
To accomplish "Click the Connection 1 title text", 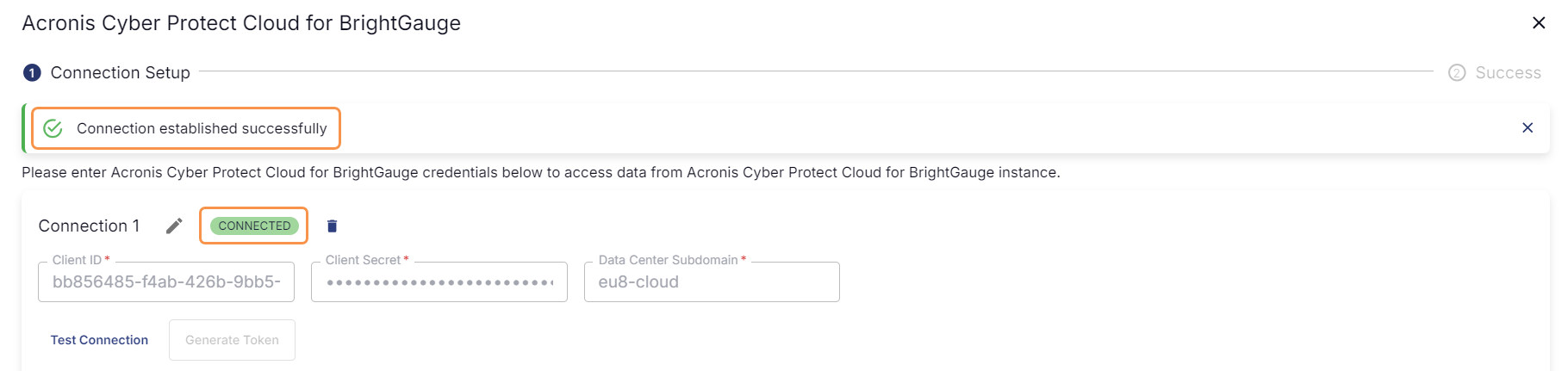I will click(89, 226).
